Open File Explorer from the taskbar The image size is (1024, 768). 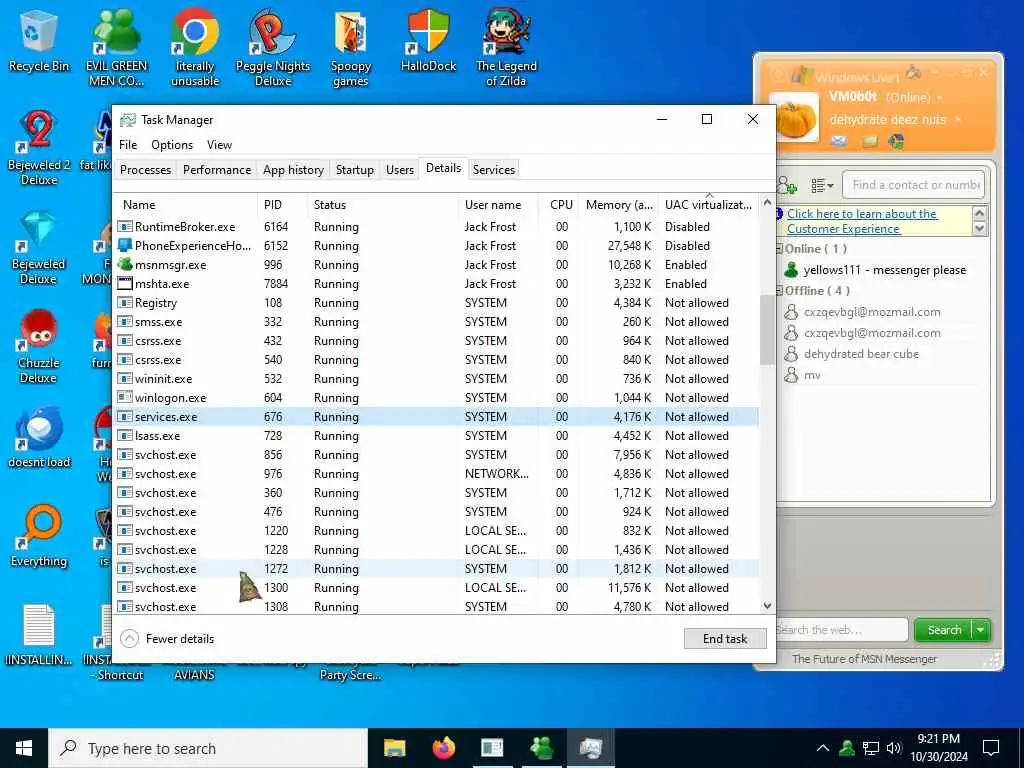click(x=394, y=748)
